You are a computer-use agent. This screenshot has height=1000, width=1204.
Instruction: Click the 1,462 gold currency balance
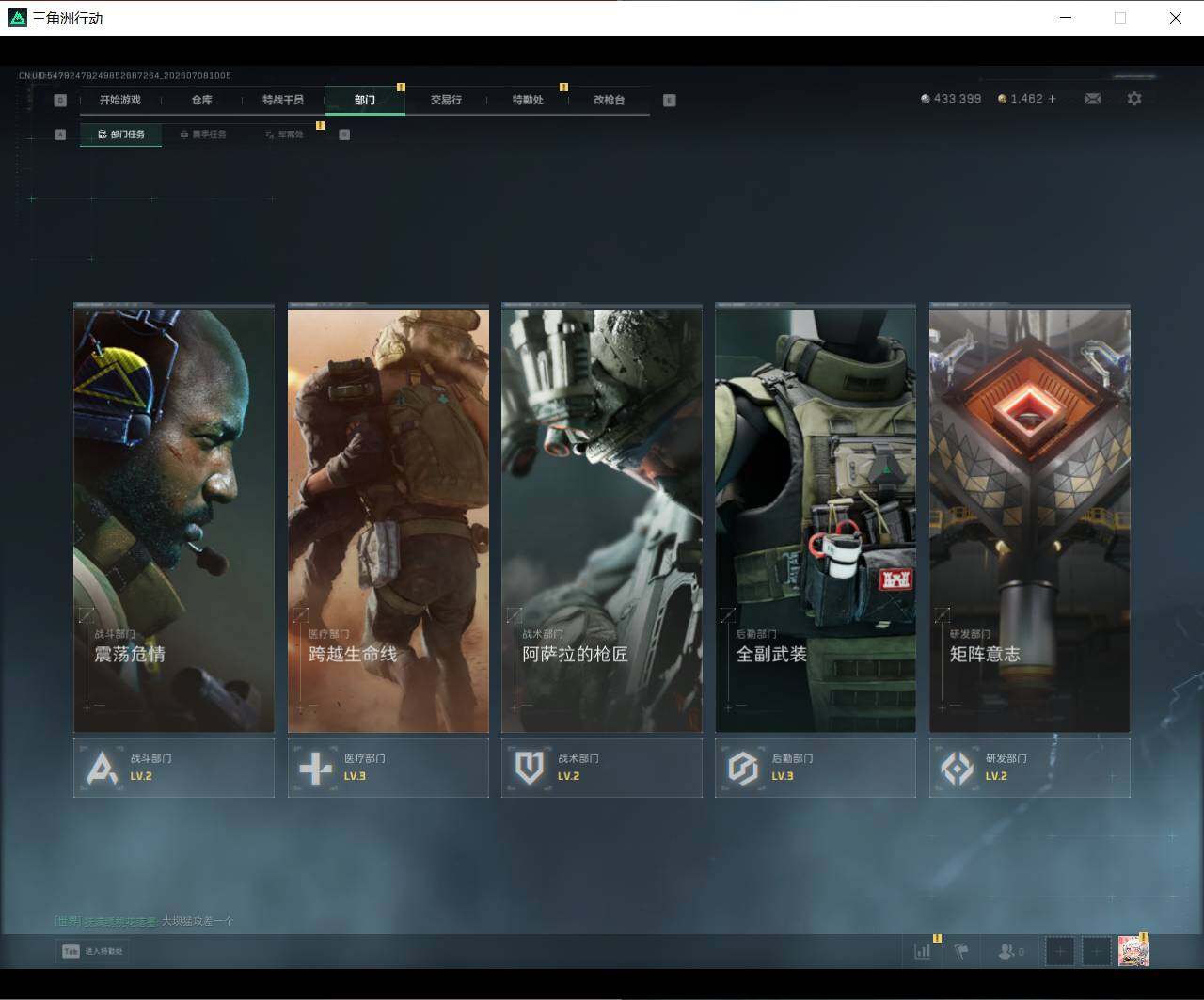tap(1021, 99)
